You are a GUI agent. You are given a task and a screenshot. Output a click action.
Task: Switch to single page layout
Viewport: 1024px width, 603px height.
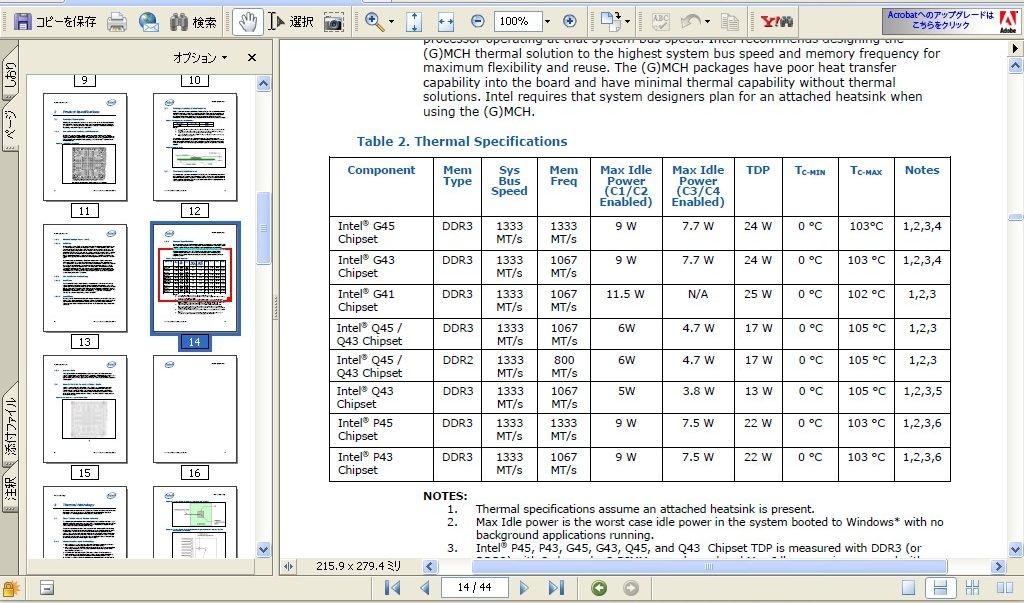(908, 588)
